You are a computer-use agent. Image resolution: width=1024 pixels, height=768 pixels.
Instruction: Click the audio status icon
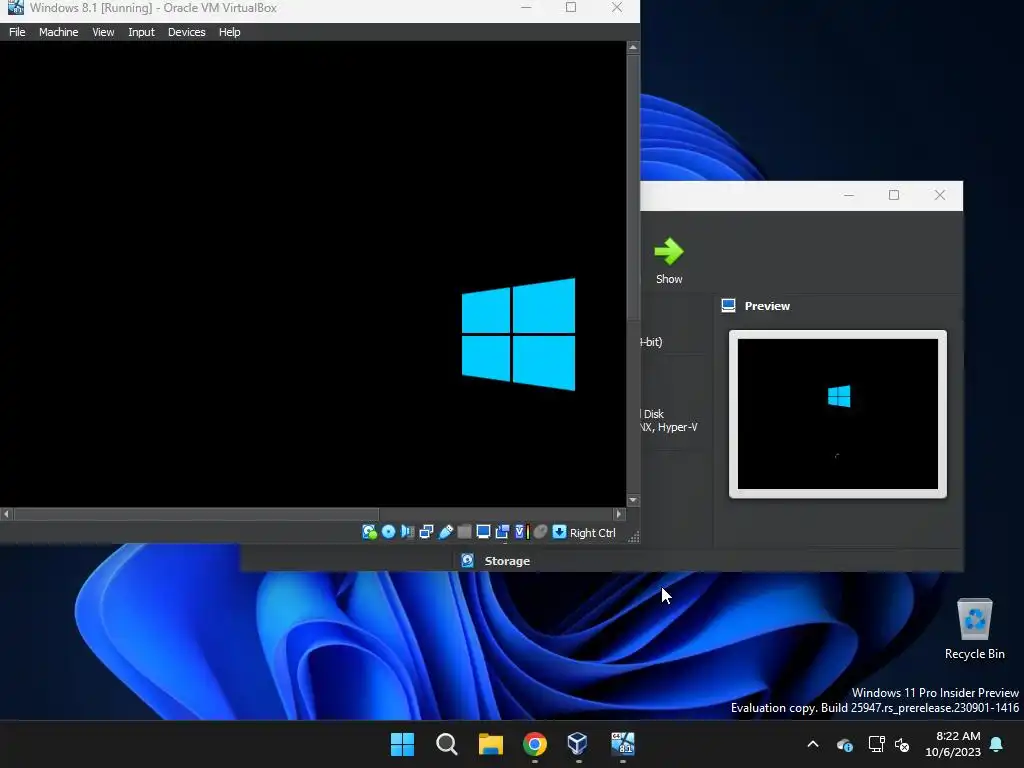pyautogui.click(x=408, y=532)
